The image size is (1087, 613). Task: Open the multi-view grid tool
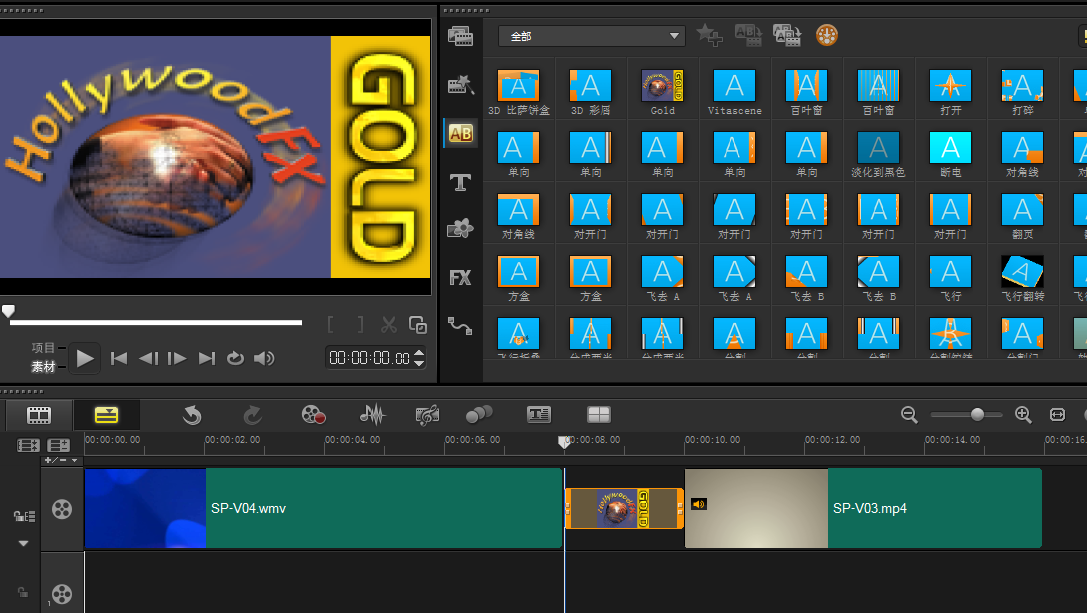tap(598, 415)
